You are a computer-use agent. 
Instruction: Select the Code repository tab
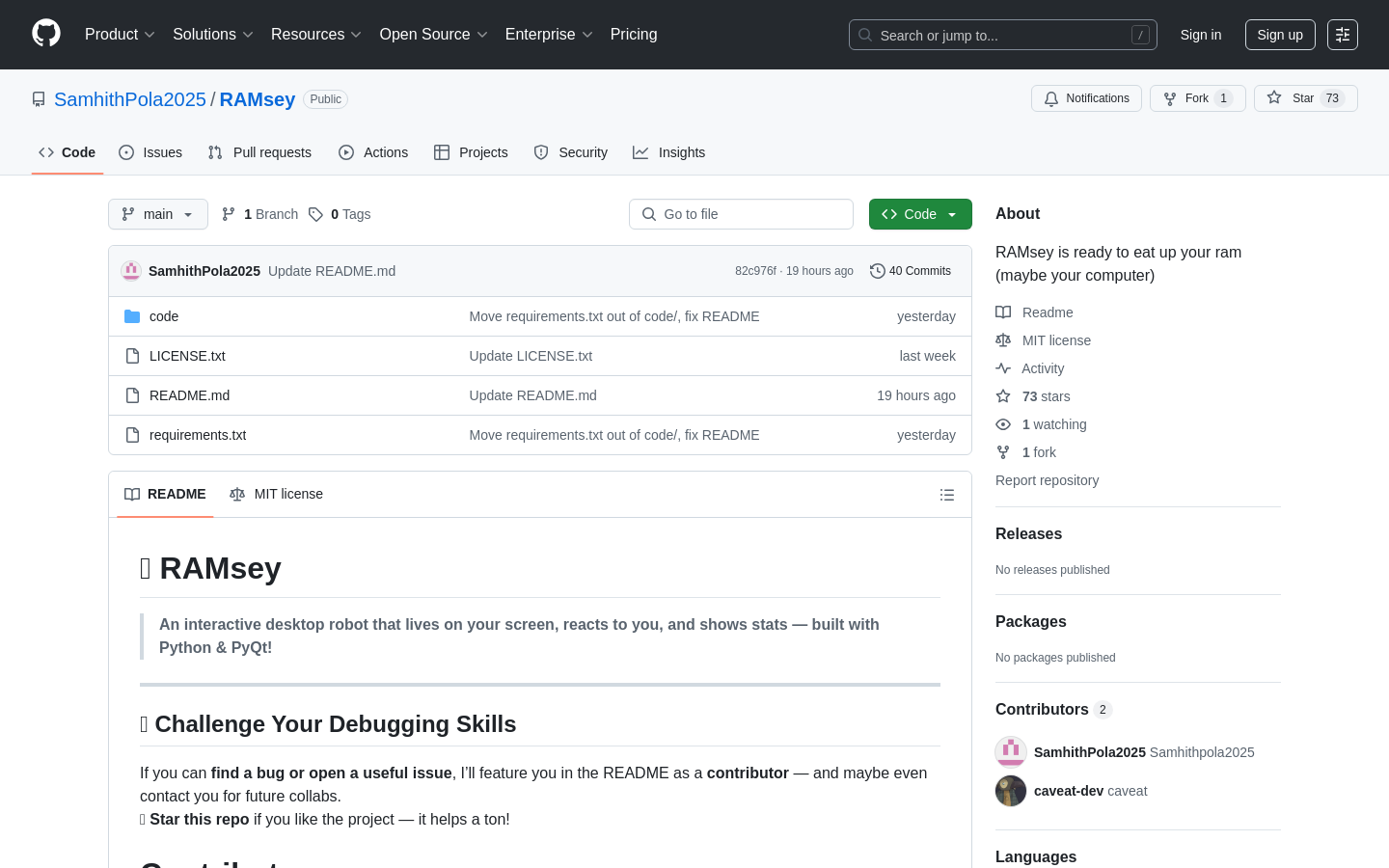point(68,152)
